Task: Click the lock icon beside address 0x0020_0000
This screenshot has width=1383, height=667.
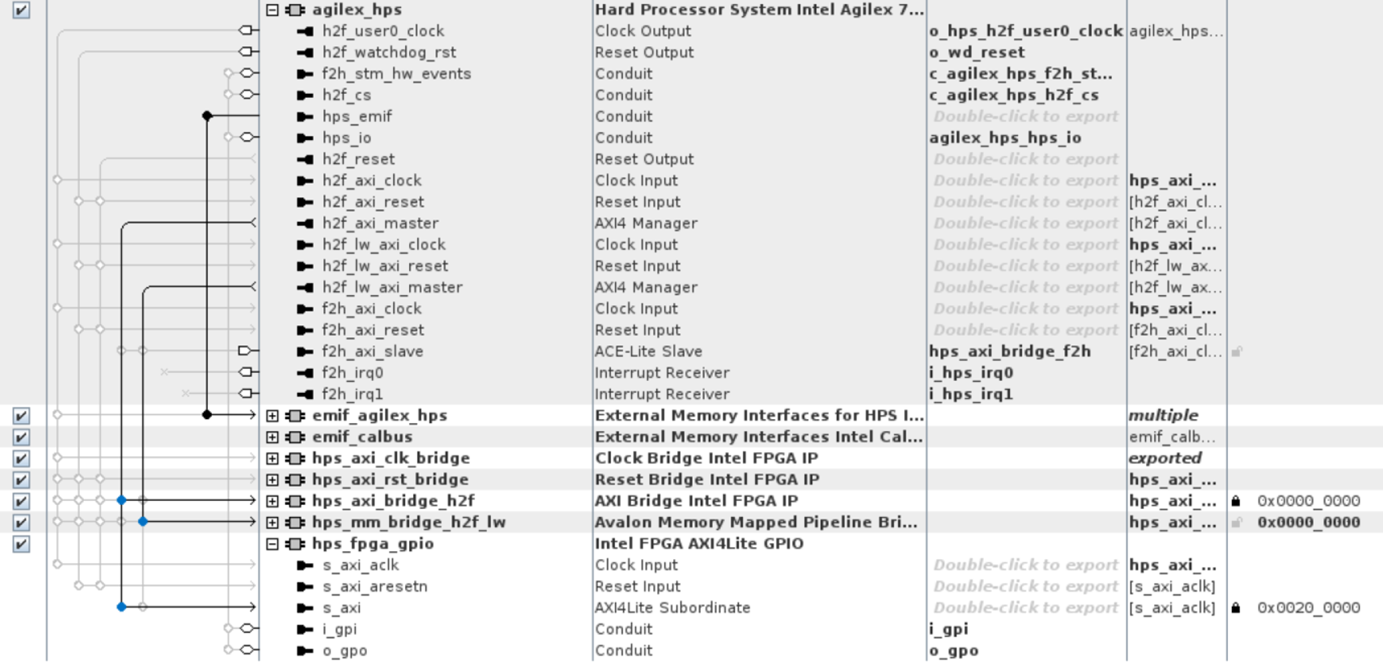Action: pyautogui.click(x=1236, y=608)
